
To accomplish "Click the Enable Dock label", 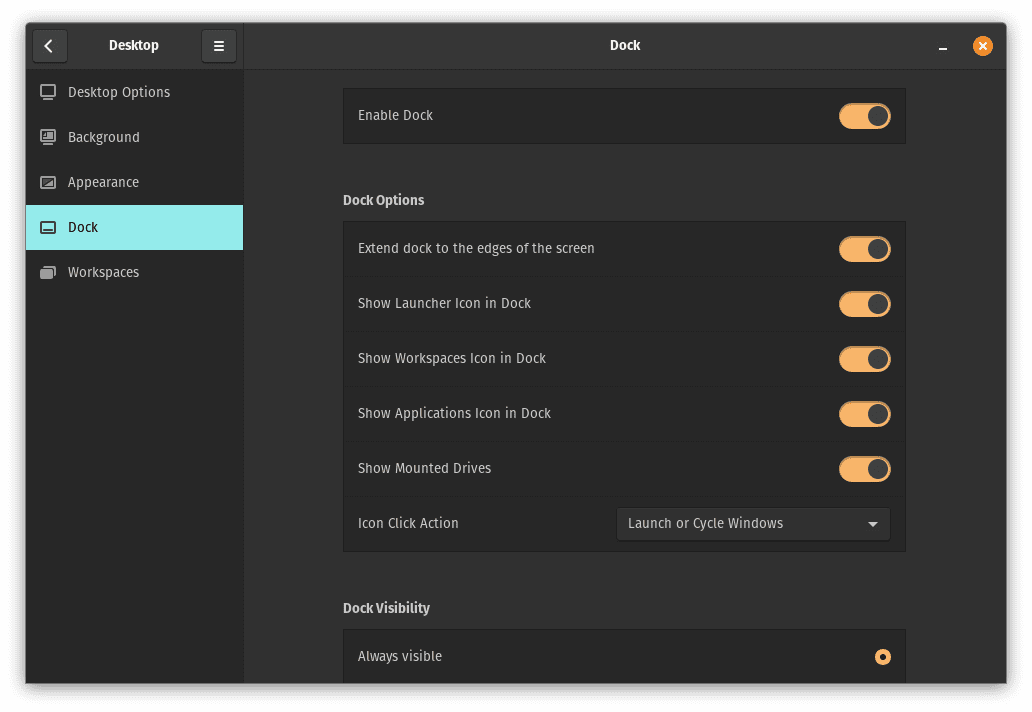I will 396,116.
